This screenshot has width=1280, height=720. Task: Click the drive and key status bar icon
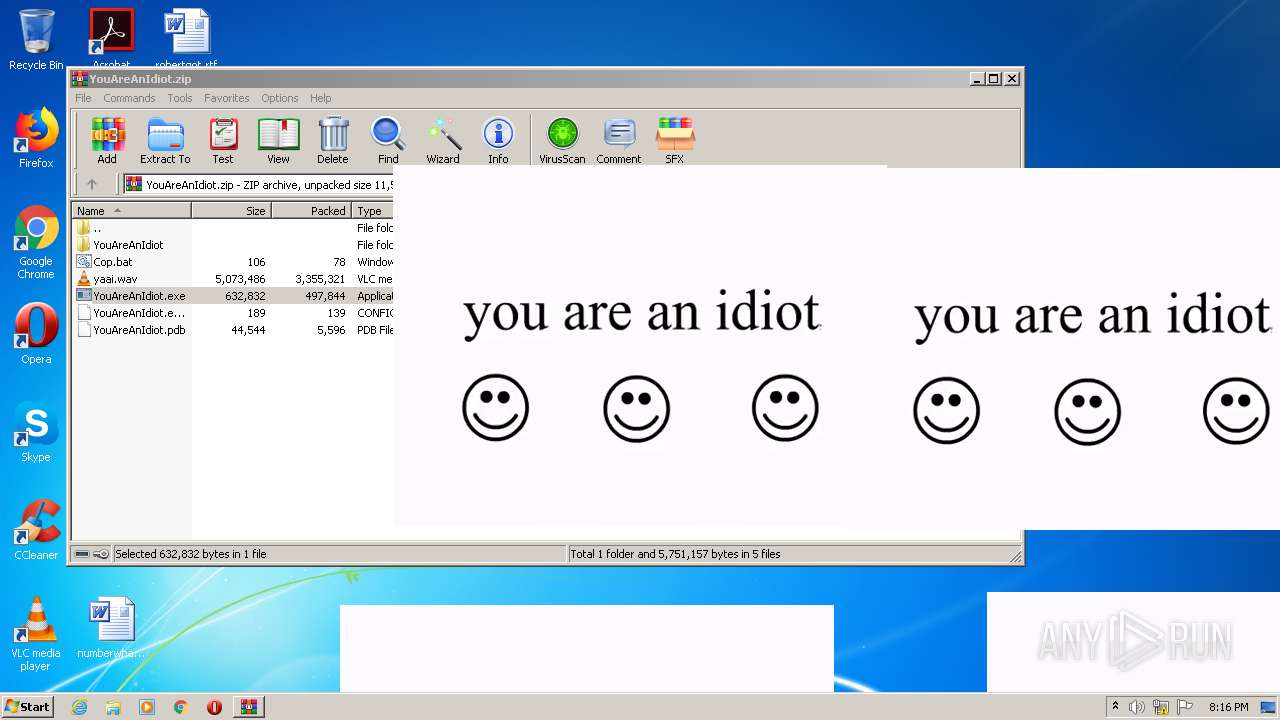(x=92, y=554)
